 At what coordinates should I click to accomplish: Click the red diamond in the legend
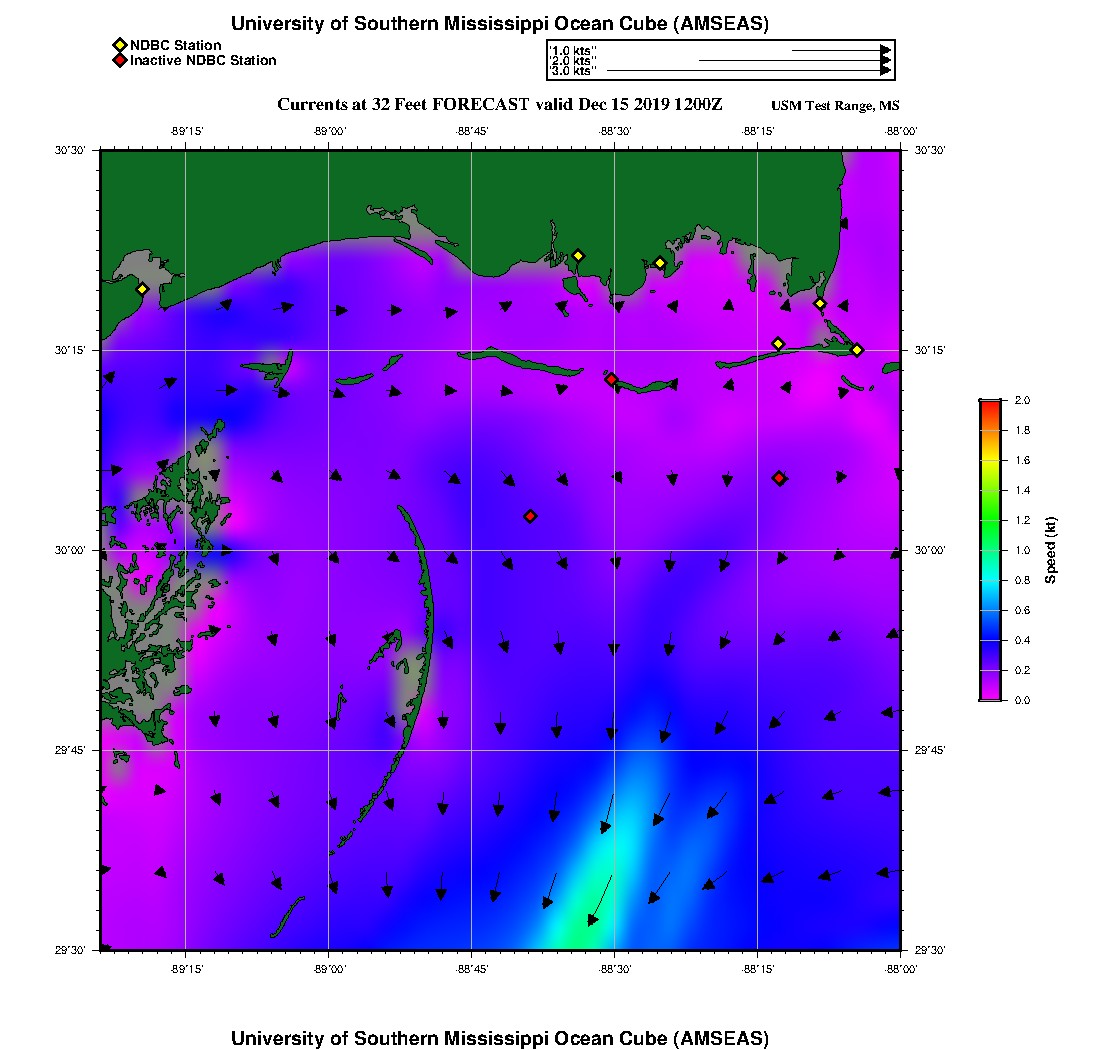(x=119, y=61)
